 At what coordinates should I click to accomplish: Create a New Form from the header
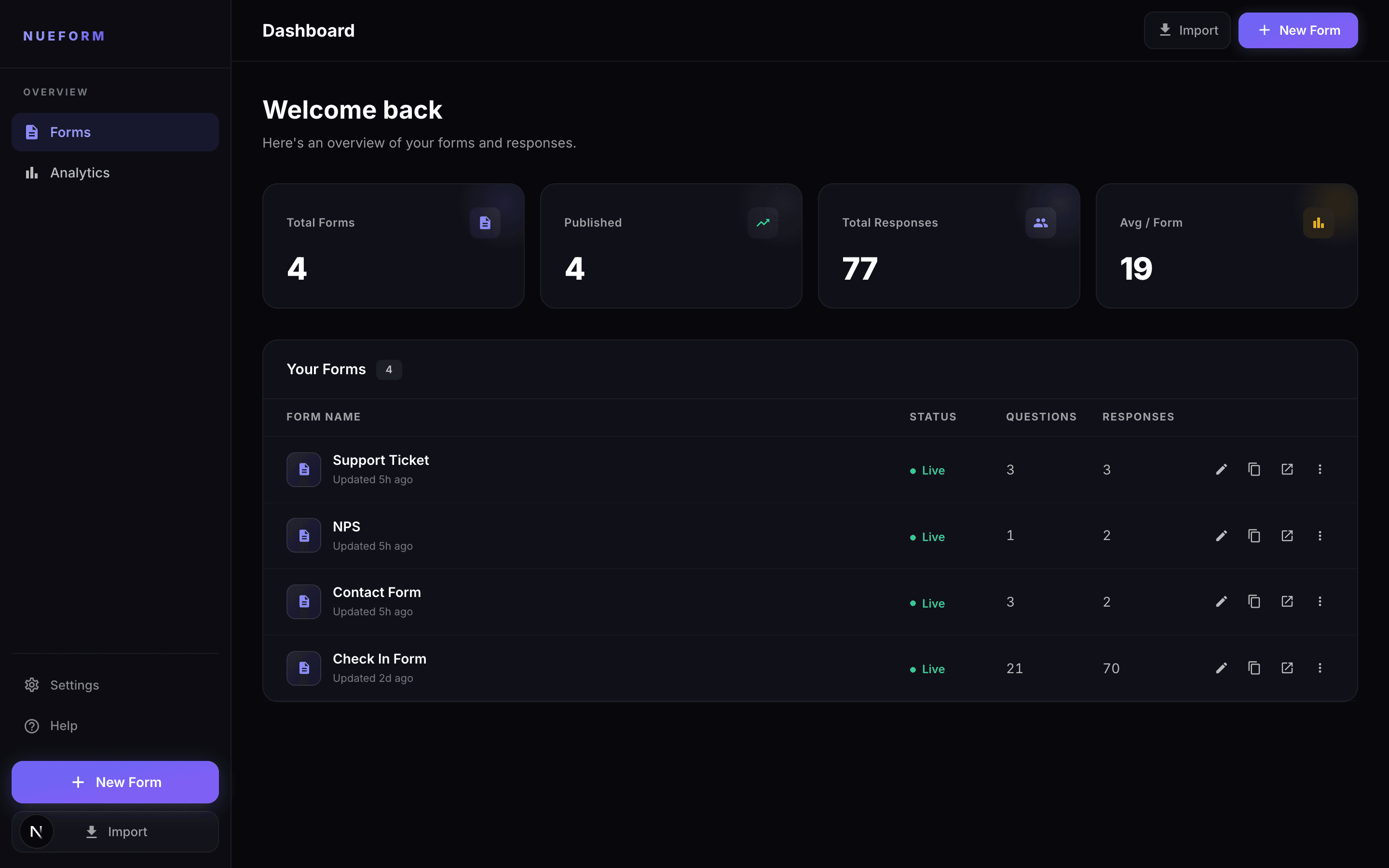pyautogui.click(x=1298, y=30)
